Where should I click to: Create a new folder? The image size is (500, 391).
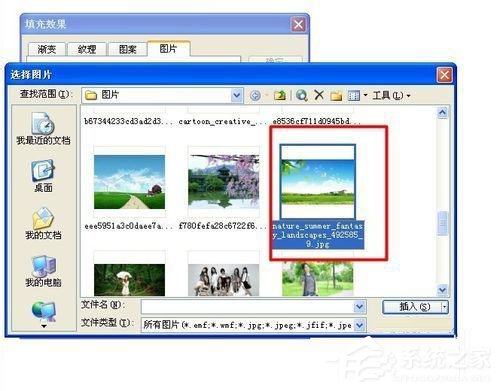[x=336, y=96]
